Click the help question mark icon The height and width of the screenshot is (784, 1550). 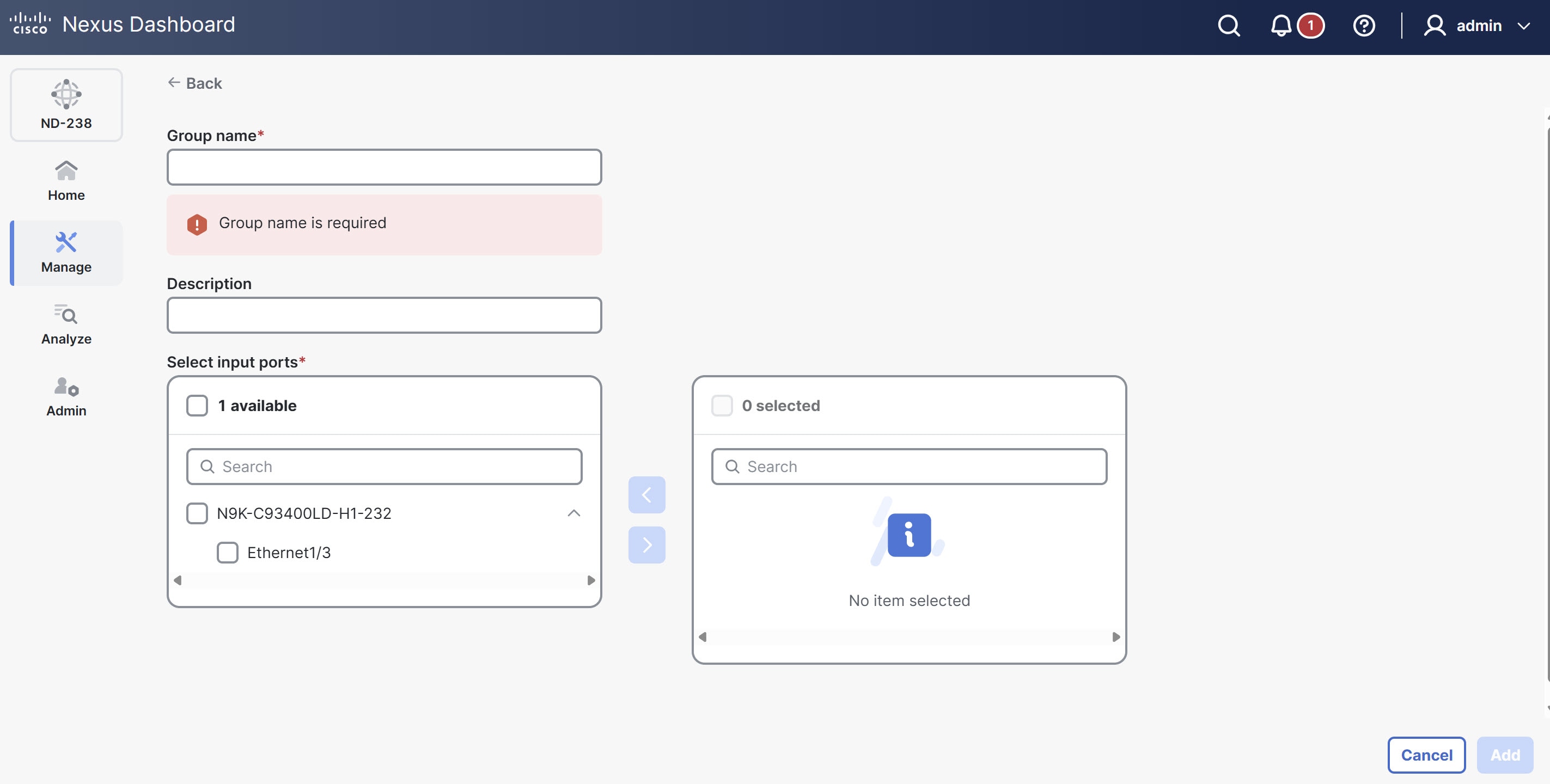coord(1364,26)
